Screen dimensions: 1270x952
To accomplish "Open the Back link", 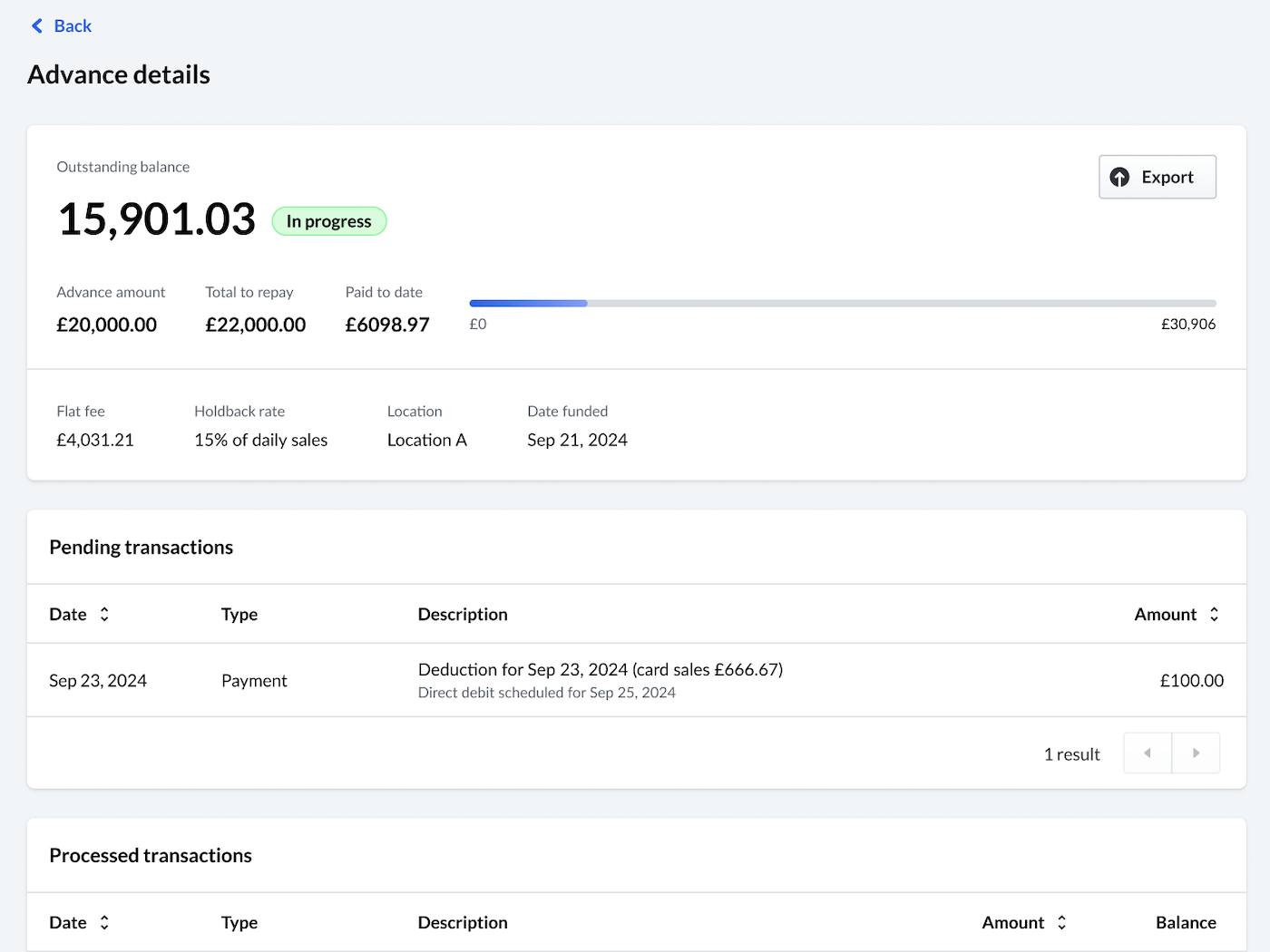I will tap(73, 25).
